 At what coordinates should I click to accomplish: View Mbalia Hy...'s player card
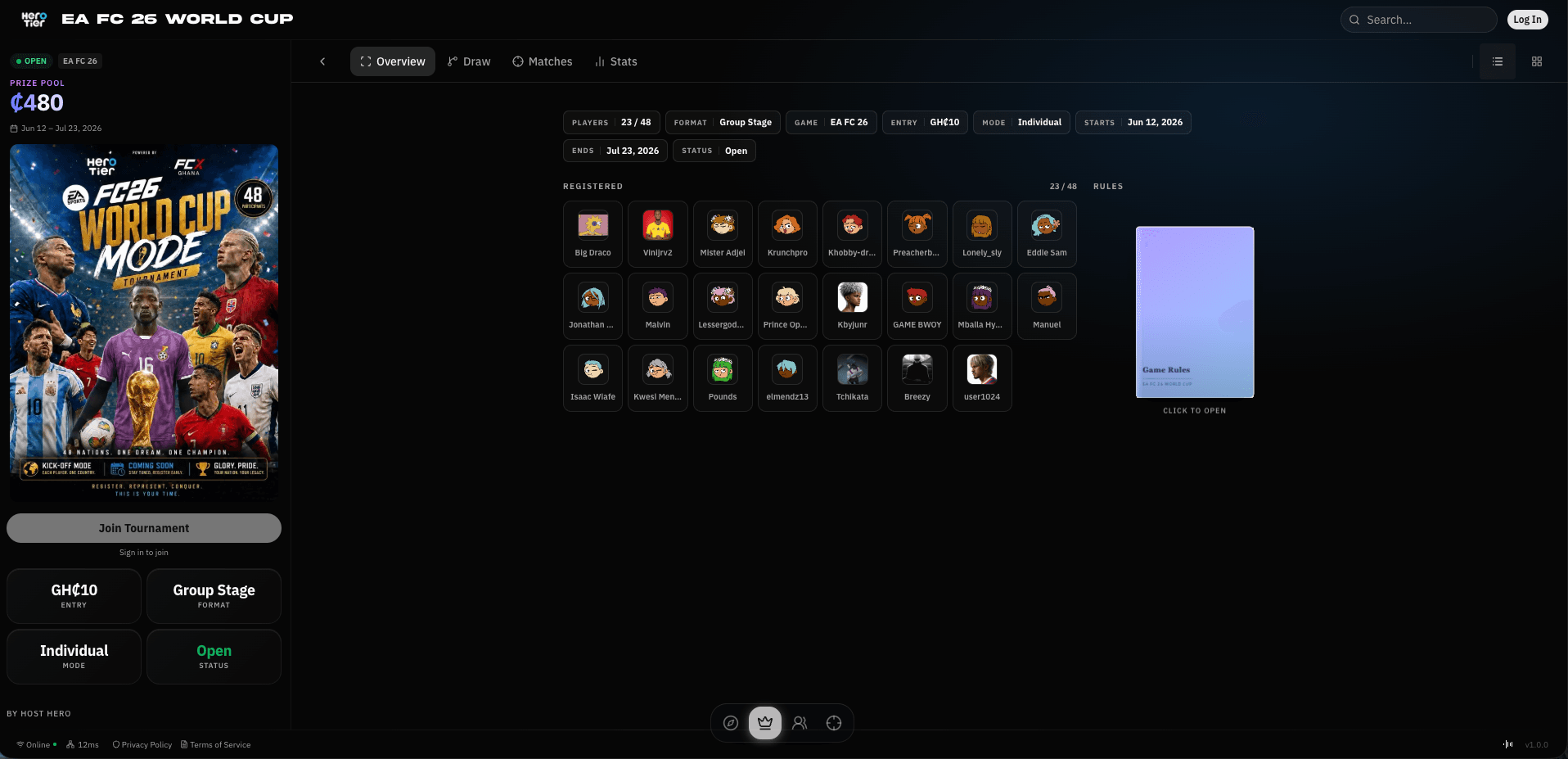tap(982, 306)
